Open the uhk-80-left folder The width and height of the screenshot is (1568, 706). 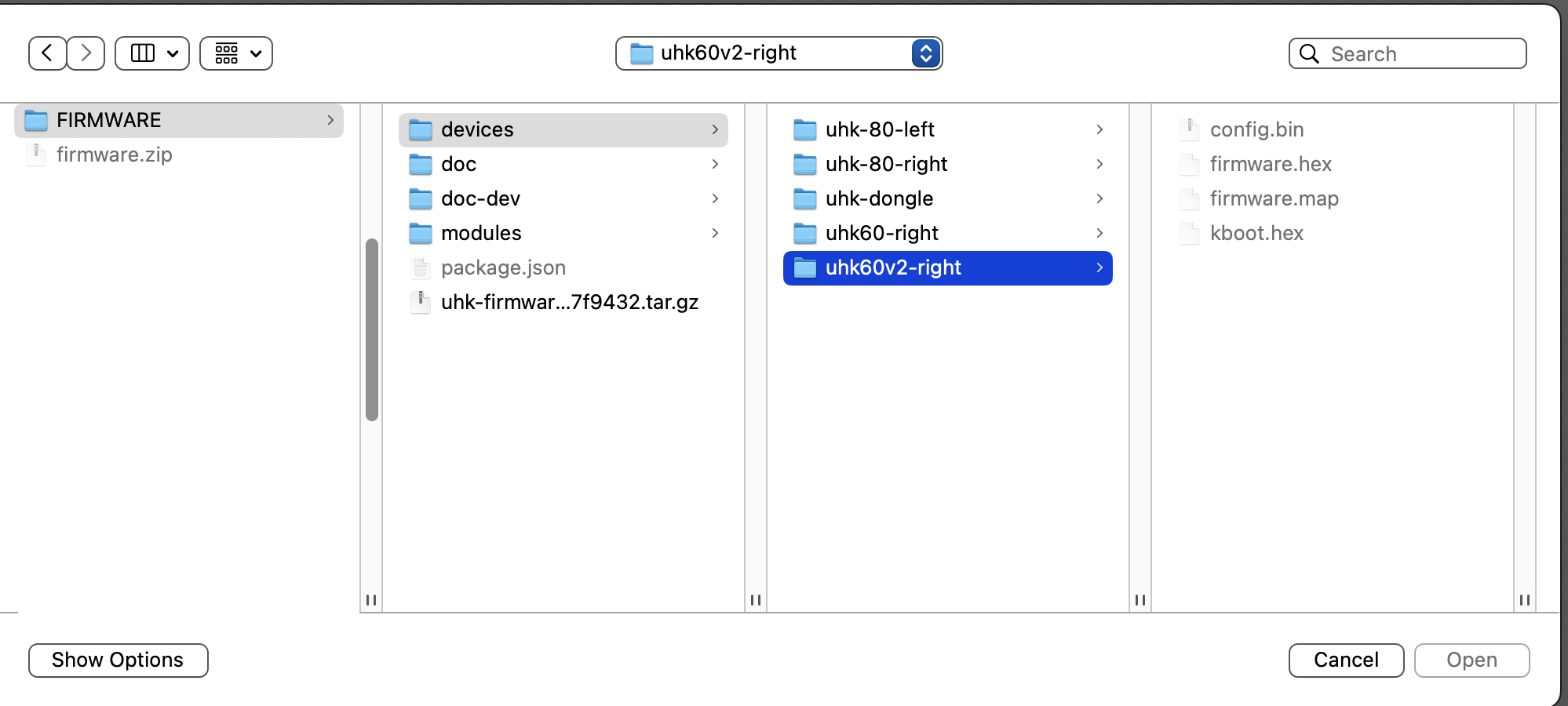(x=879, y=129)
